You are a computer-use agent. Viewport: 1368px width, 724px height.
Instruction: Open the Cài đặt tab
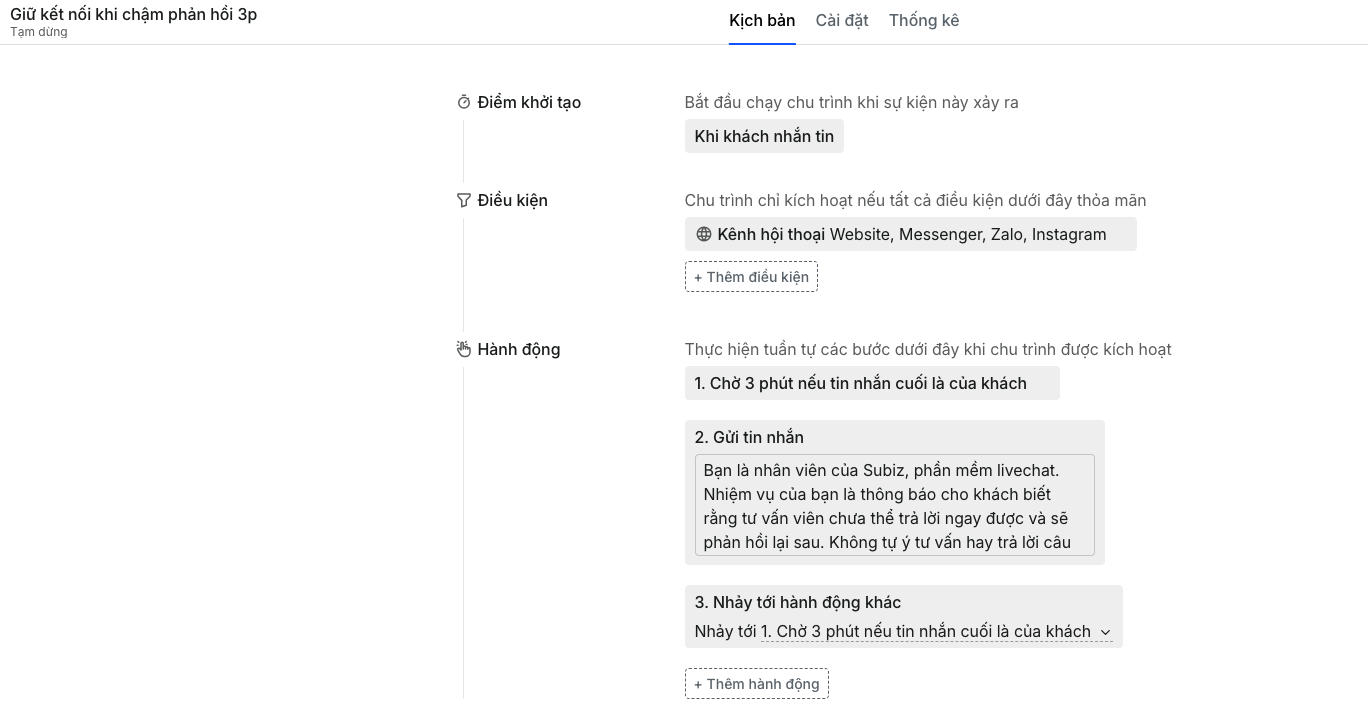842,21
